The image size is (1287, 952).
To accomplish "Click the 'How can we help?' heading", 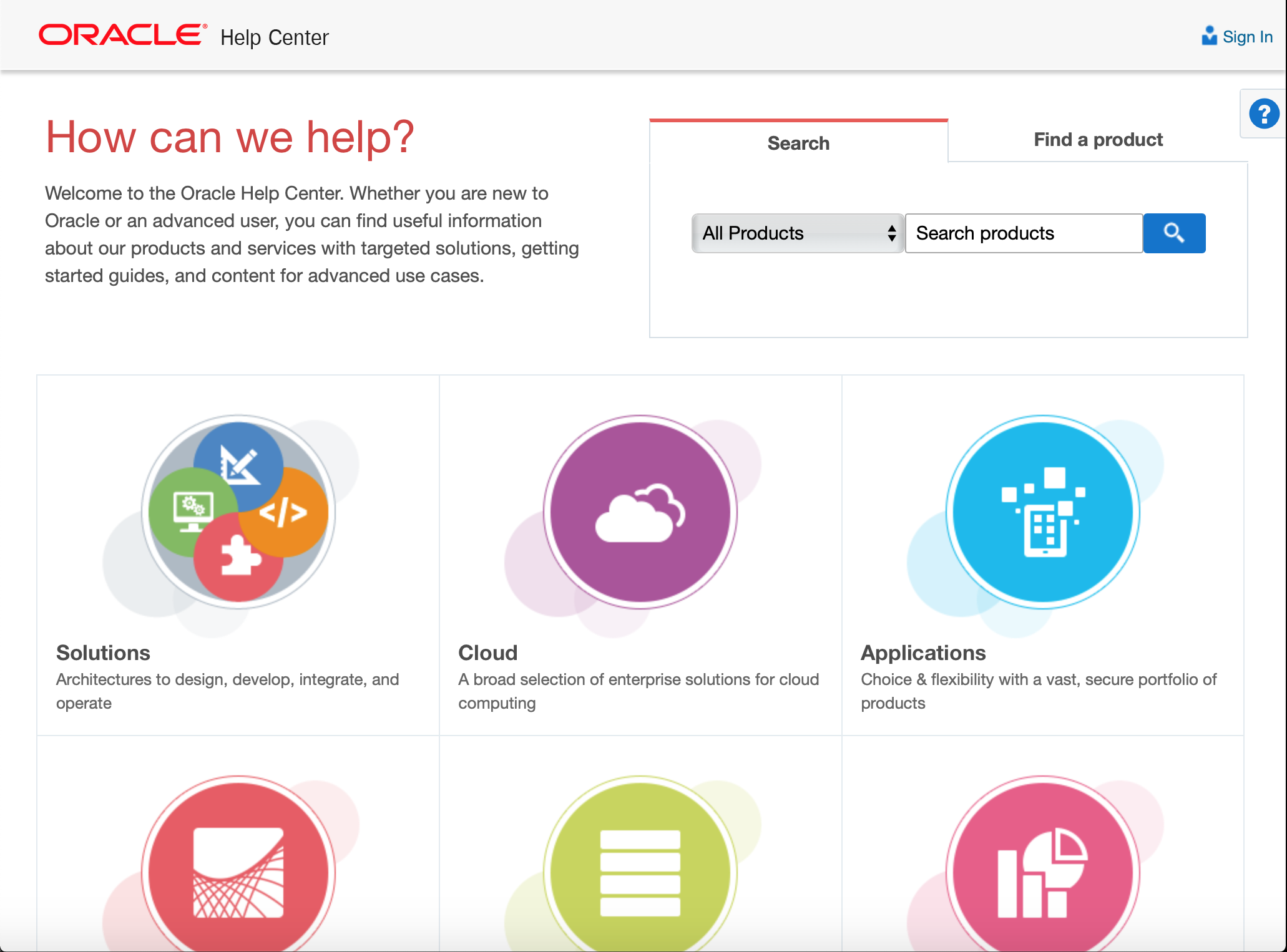I will point(230,137).
